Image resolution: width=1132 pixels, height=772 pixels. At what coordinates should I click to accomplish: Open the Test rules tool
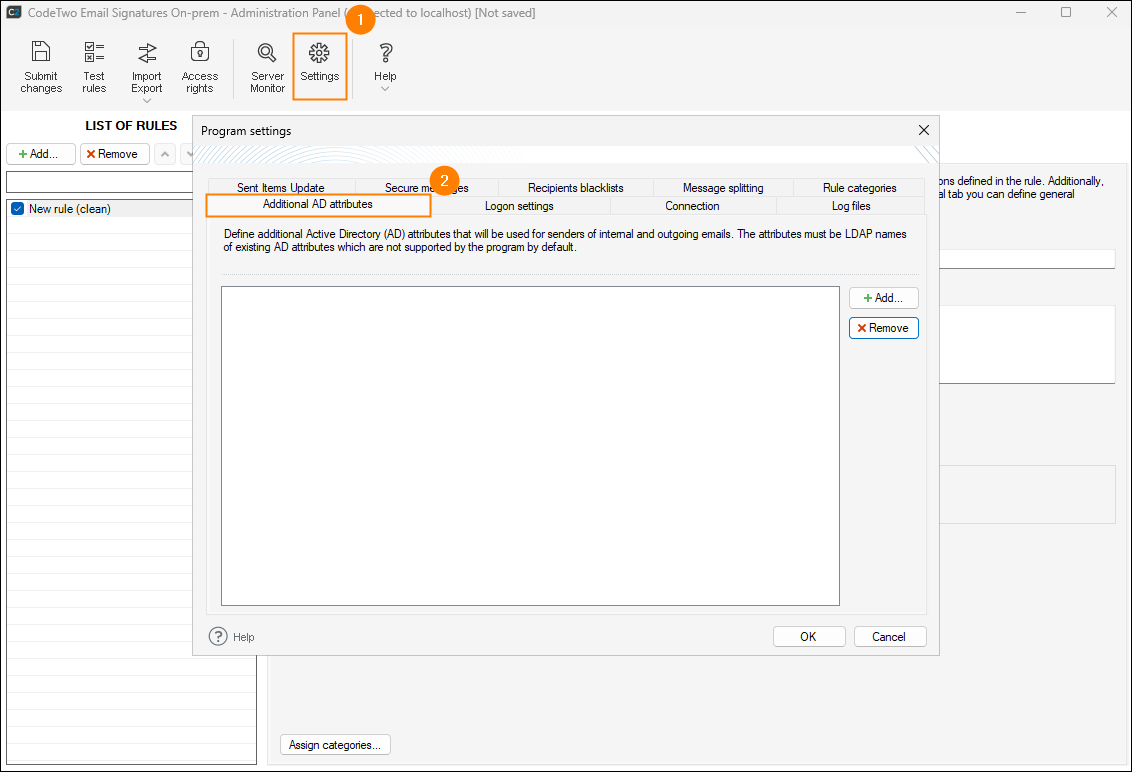[94, 53]
